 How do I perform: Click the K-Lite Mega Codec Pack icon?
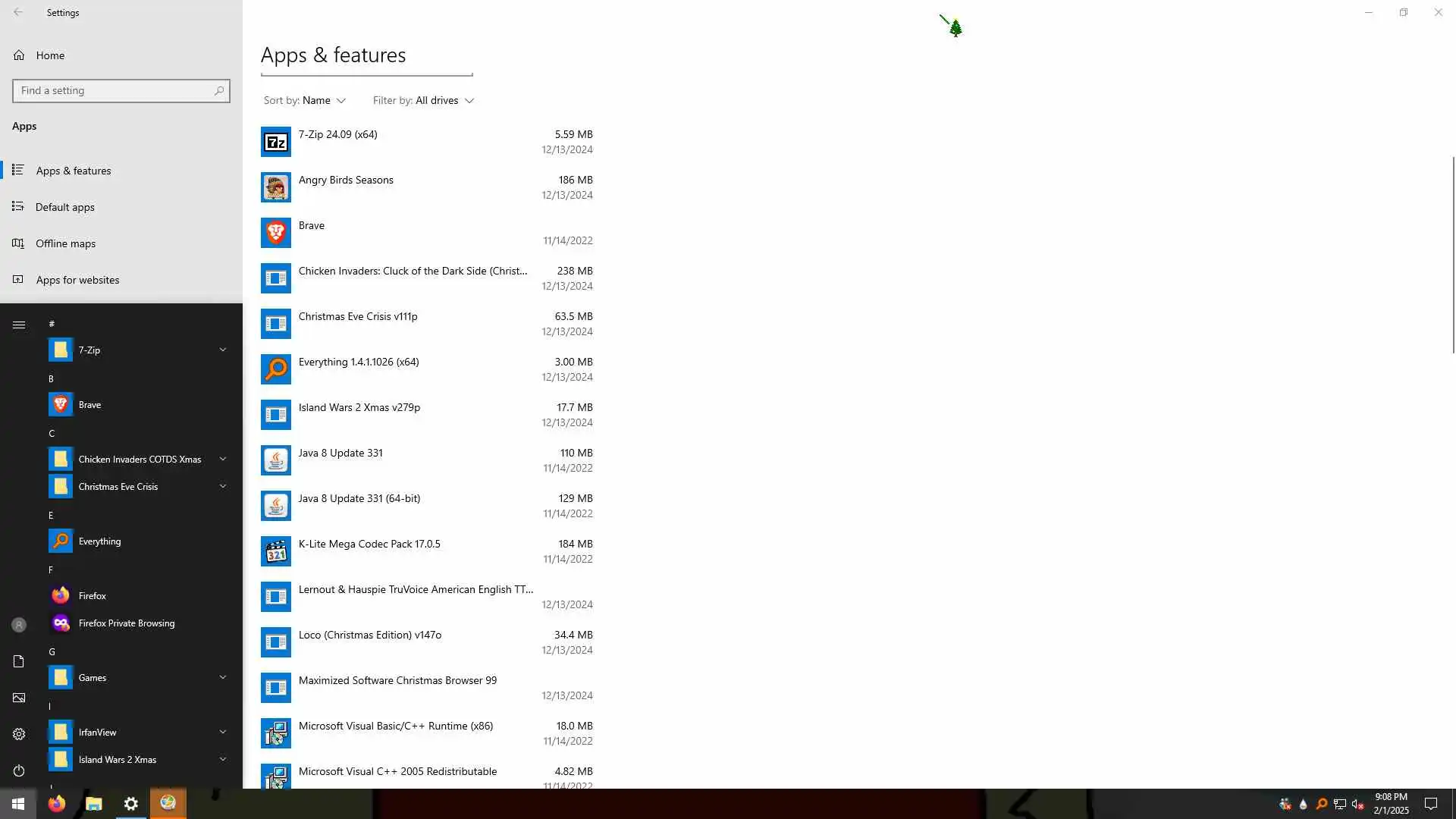[275, 551]
